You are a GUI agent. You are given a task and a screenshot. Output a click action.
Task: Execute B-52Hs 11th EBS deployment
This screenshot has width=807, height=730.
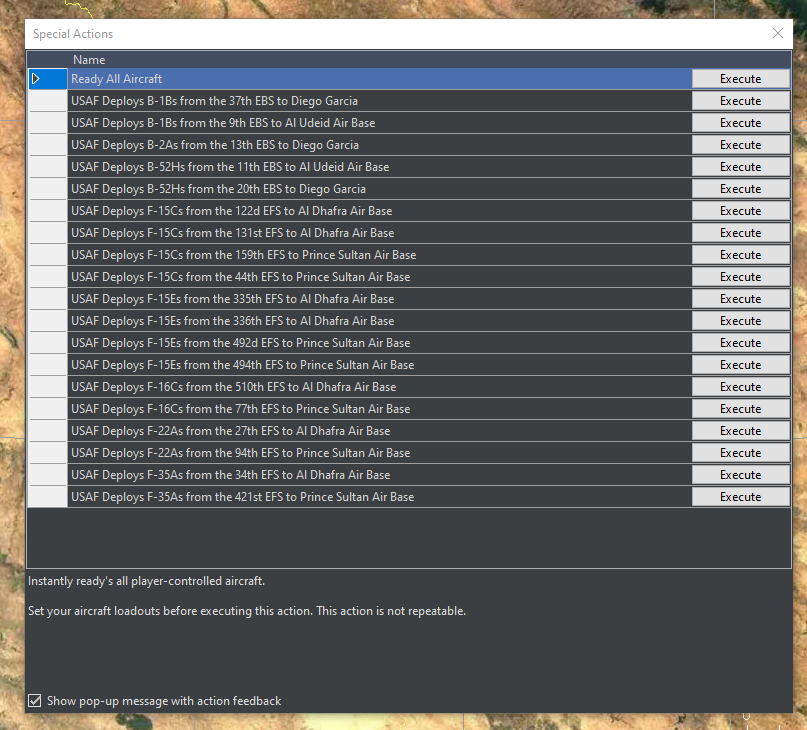(740, 167)
